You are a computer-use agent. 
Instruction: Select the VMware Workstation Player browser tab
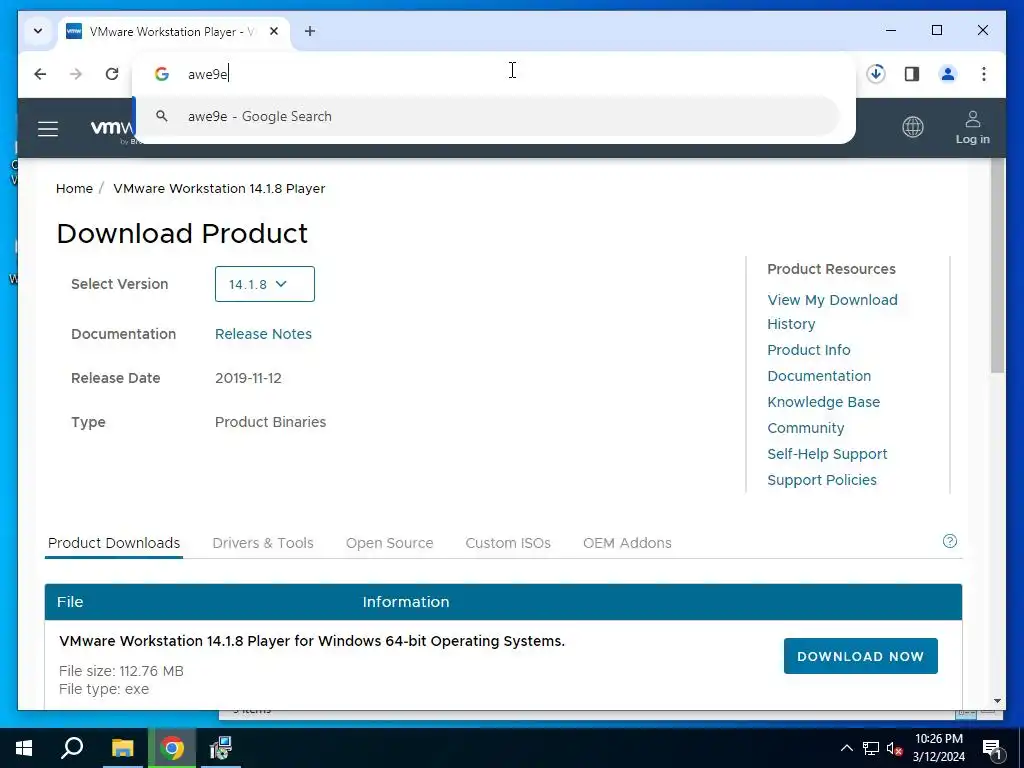174,31
